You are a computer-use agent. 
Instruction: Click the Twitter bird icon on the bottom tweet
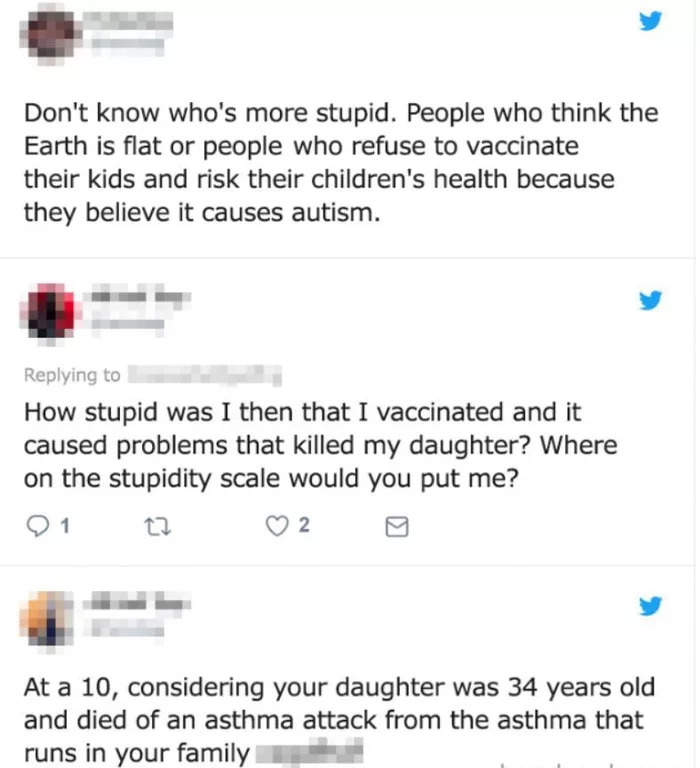650,607
